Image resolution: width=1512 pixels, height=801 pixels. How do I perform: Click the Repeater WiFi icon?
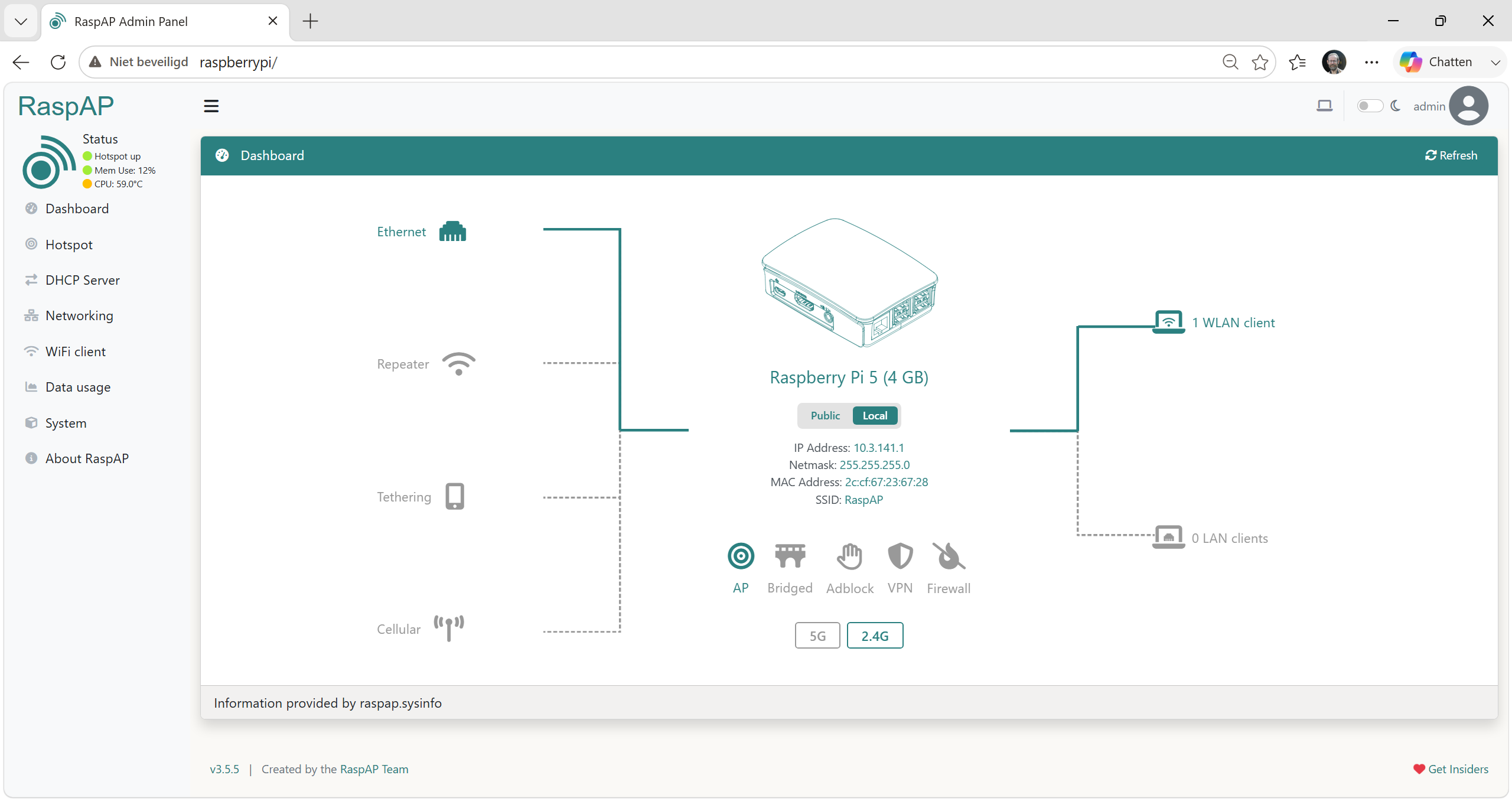click(459, 364)
